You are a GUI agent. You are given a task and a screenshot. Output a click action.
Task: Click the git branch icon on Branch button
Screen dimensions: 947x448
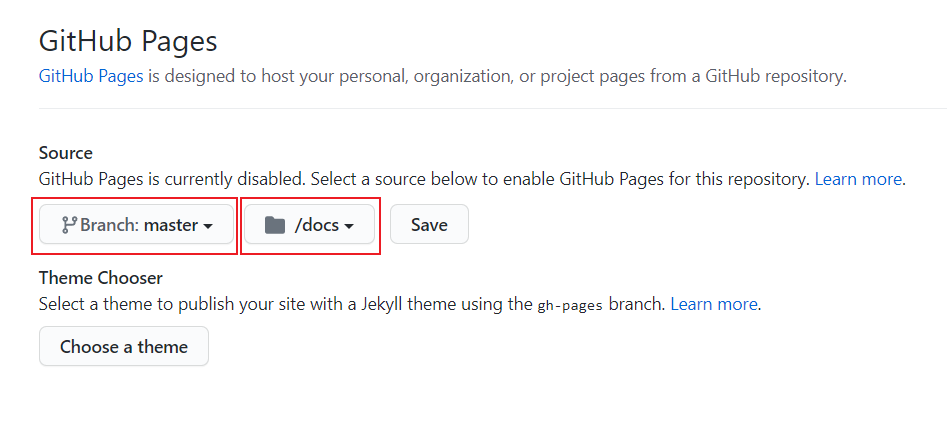[69, 225]
